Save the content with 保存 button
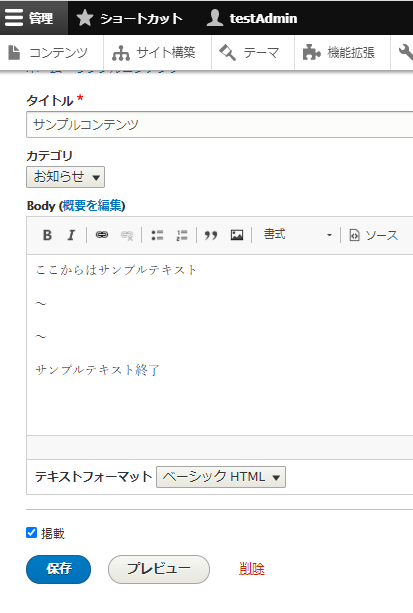The height and width of the screenshot is (613, 413). coord(59,569)
